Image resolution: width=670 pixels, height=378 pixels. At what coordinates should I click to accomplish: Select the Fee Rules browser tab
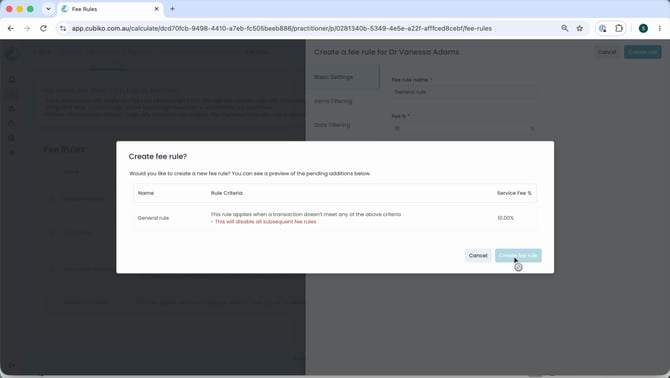(x=110, y=9)
